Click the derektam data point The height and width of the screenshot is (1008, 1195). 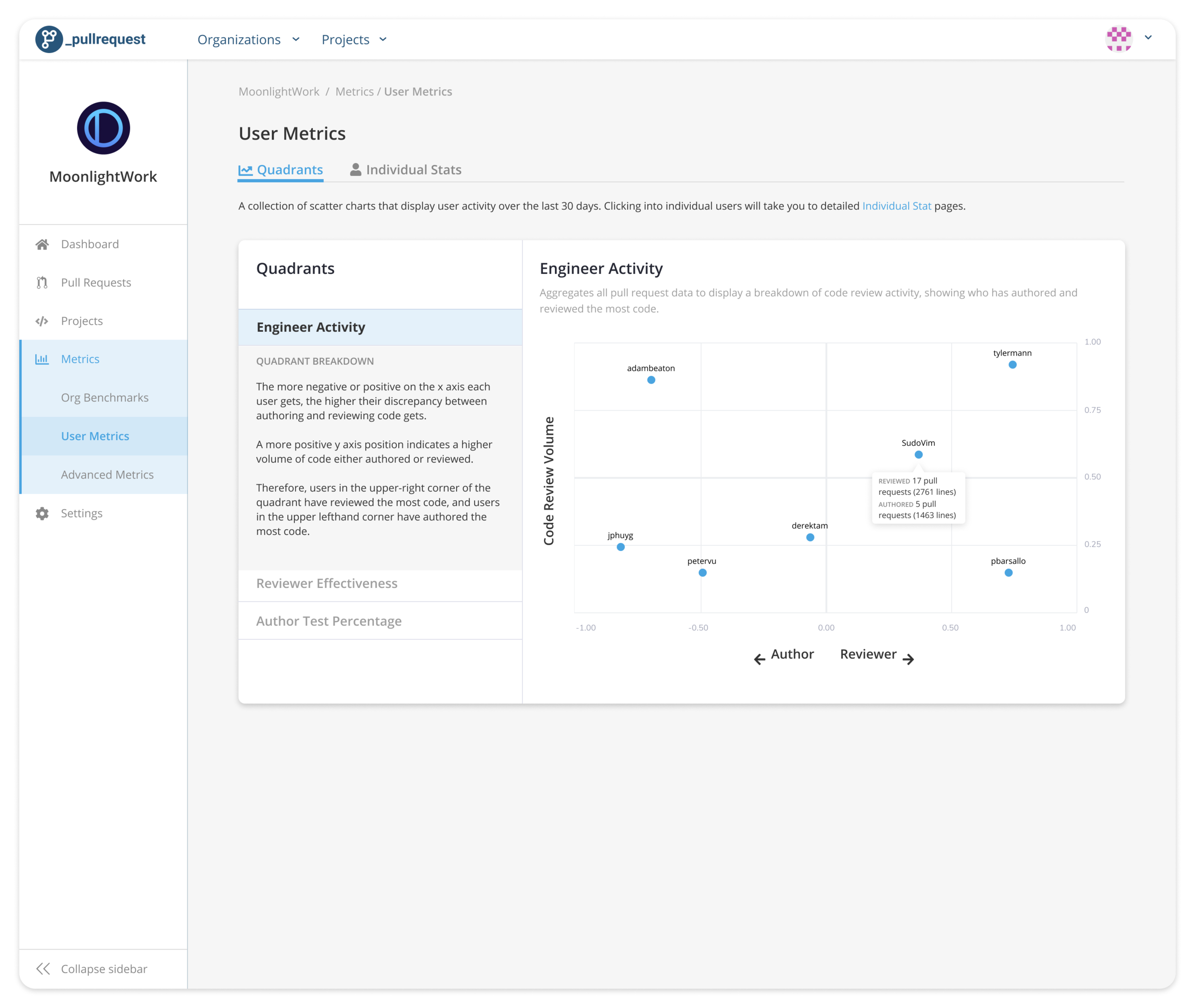810,538
